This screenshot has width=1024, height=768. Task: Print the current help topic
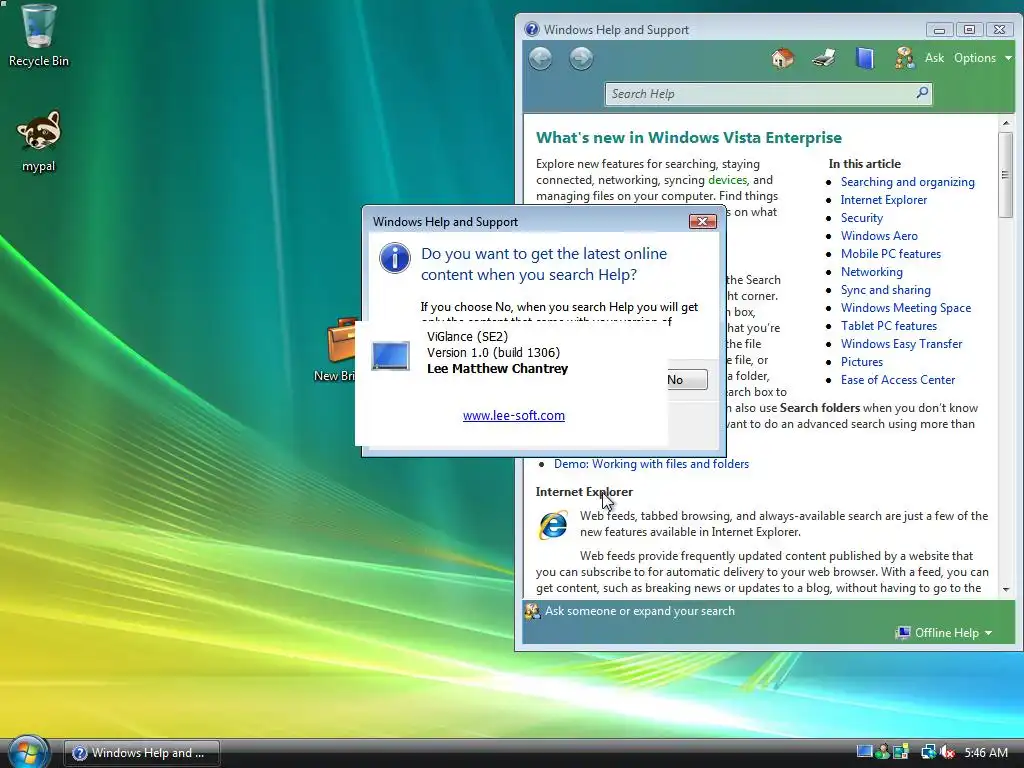pyautogui.click(x=824, y=58)
